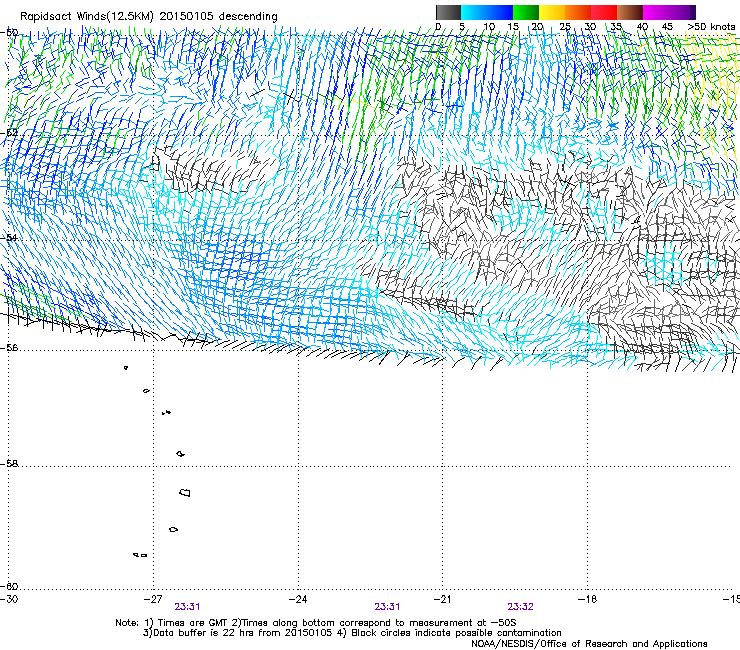
Task: Select the -54 latitude axis label
Action: pos(10,238)
